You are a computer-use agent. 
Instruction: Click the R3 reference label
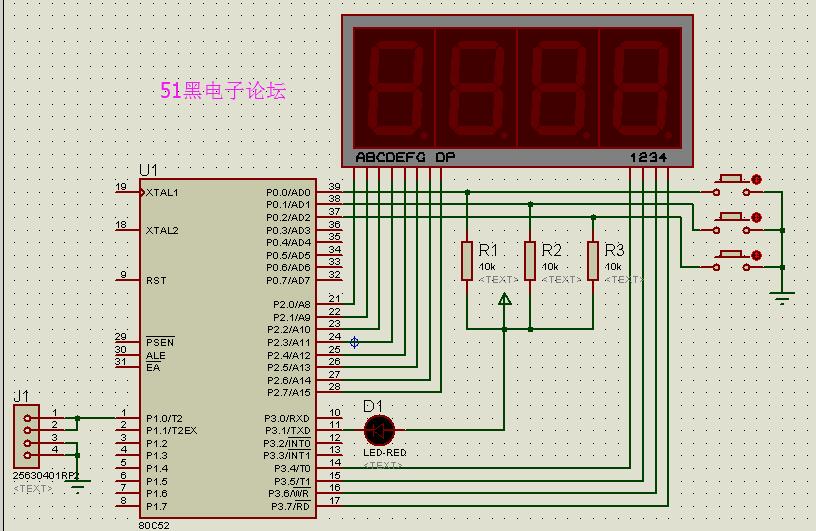click(614, 250)
